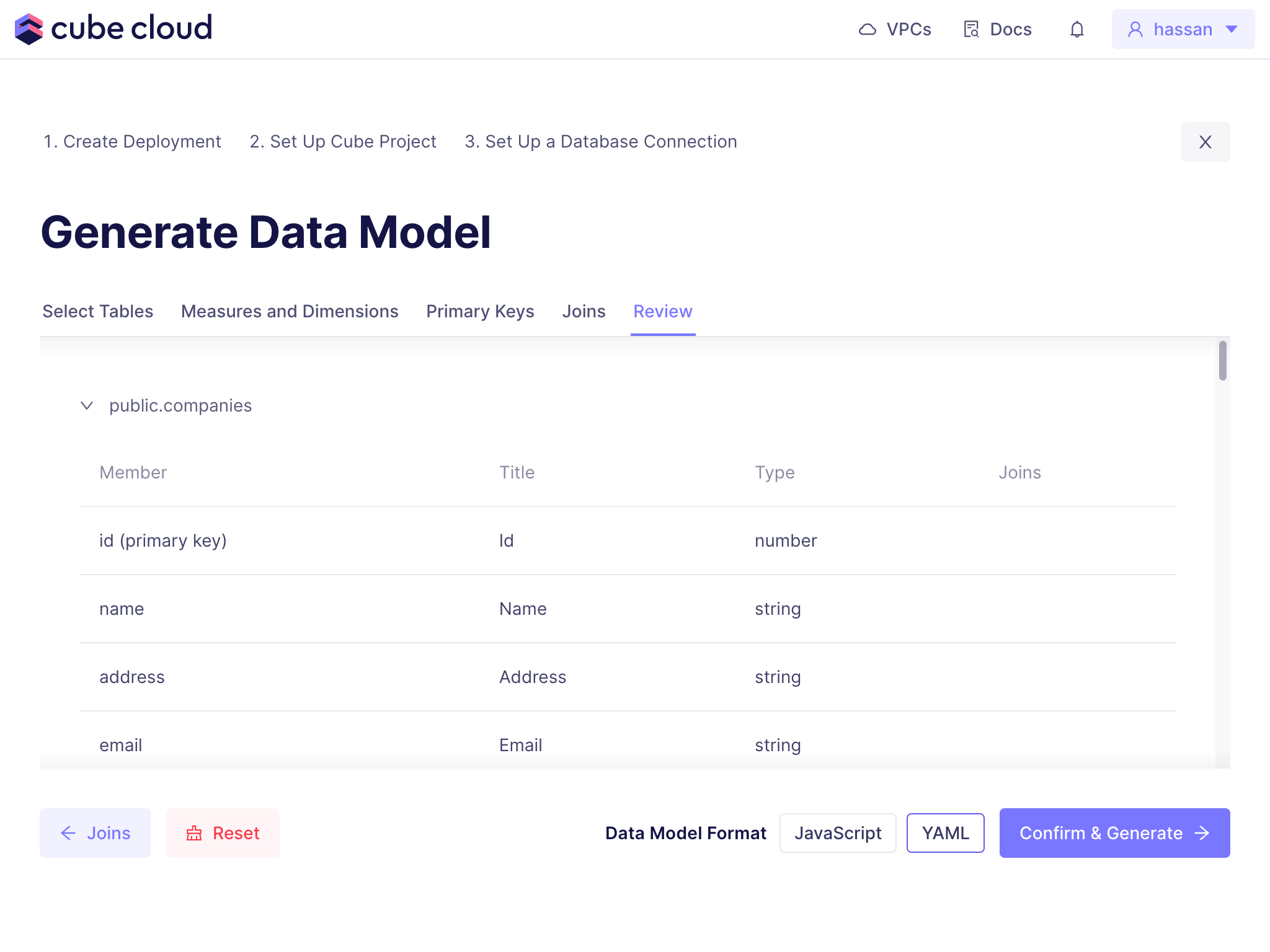Viewport: 1270px width, 952px height.
Task: Click the VPCs cloud icon
Action: [867, 29]
